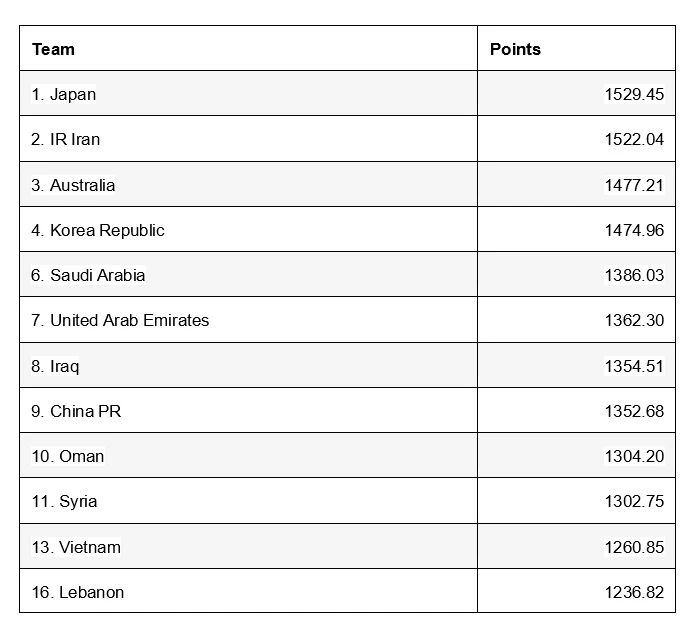Click Japan's points value 1529.45
Image resolution: width=692 pixels, height=631 pixels.
634,95
